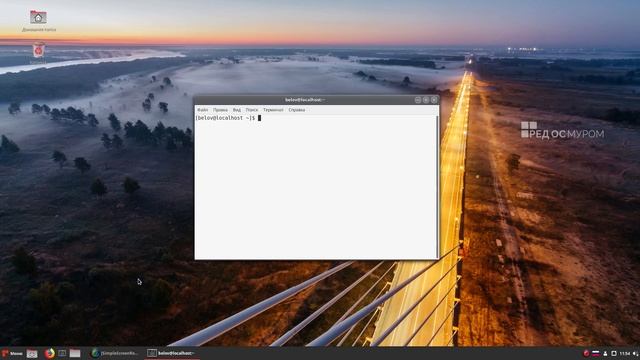This screenshot has width=640, height=360.
Task: Open the Правка menu in the terminal
Action: pyautogui.click(x=220, y=110)
